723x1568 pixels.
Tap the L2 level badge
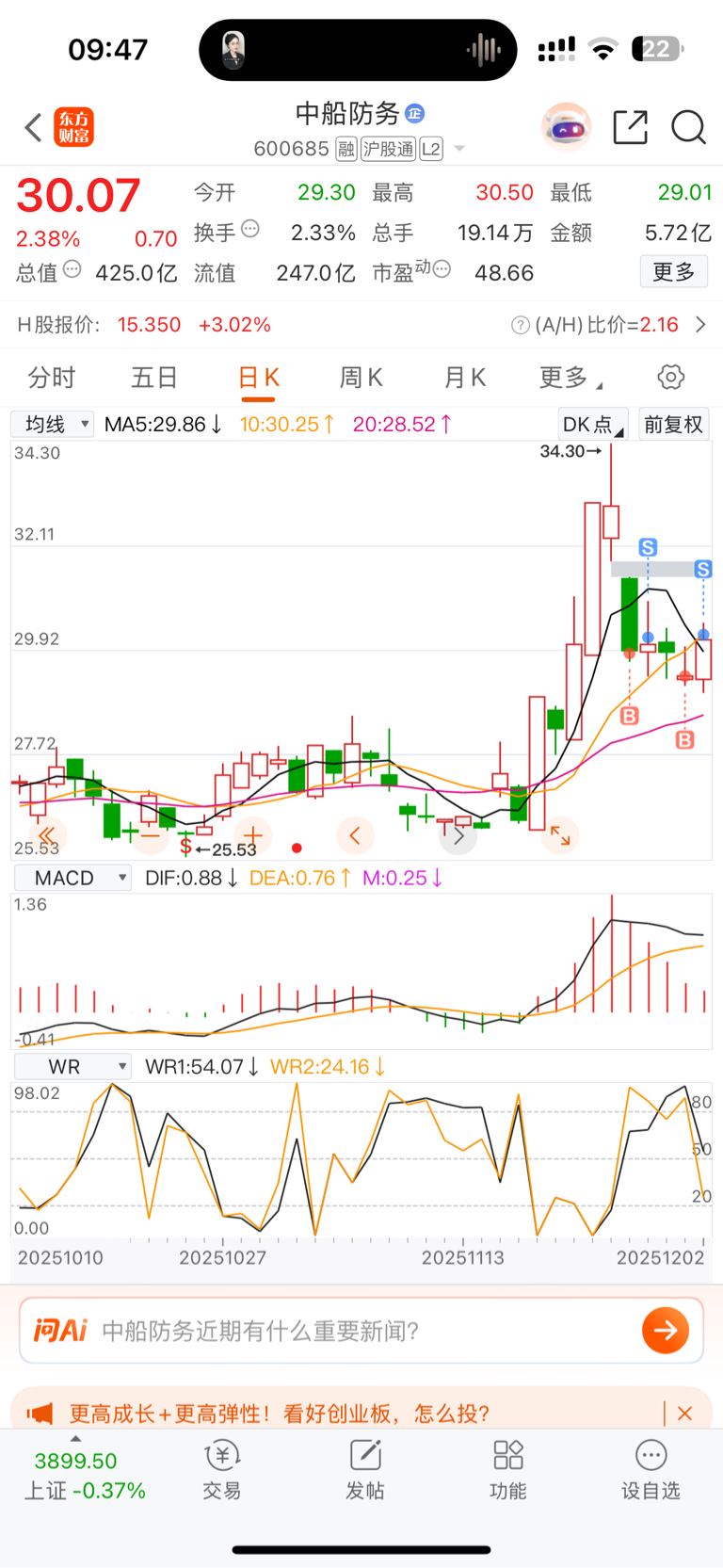[431, 149]
